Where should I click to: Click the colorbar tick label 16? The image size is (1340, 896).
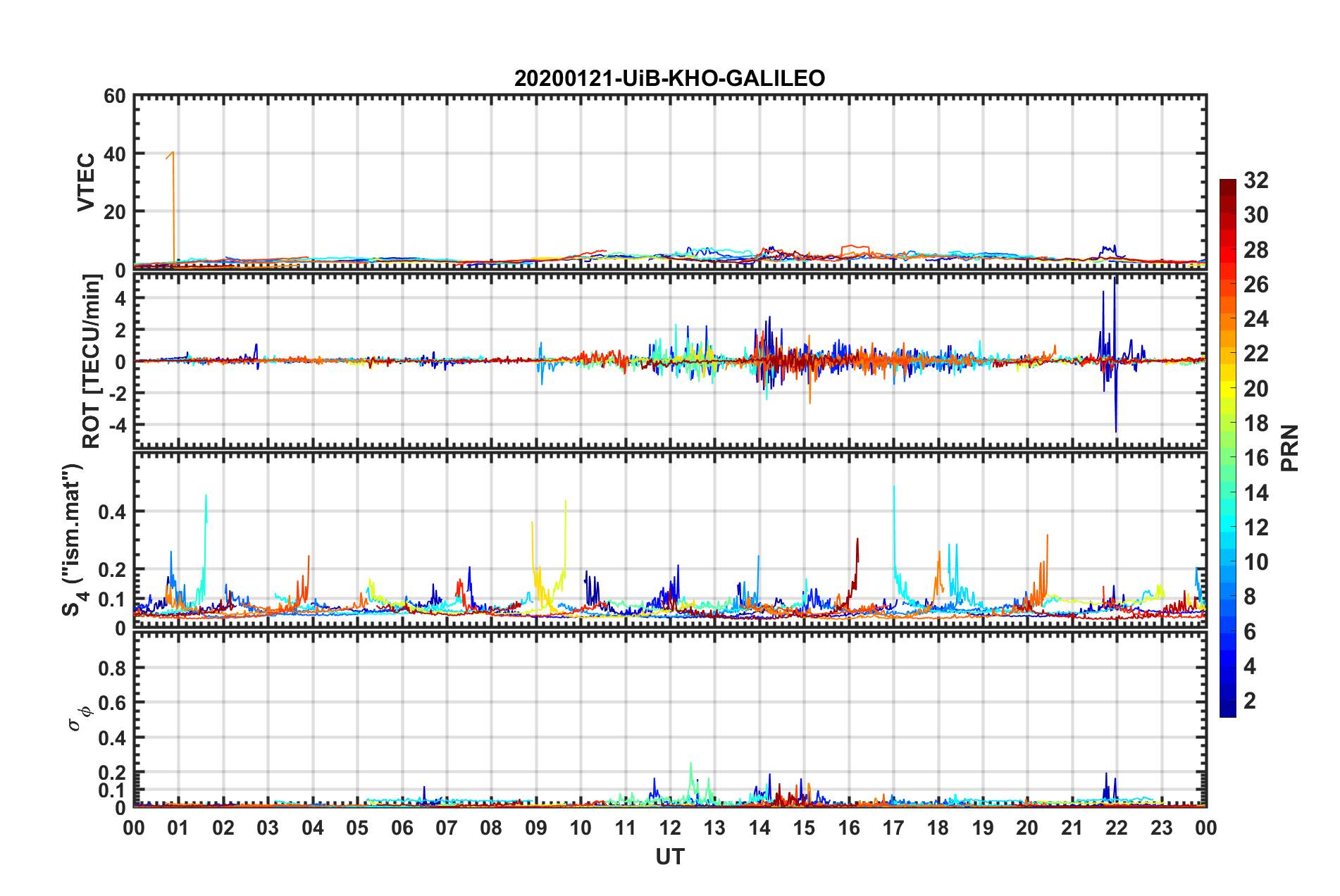pos(1255,458)
